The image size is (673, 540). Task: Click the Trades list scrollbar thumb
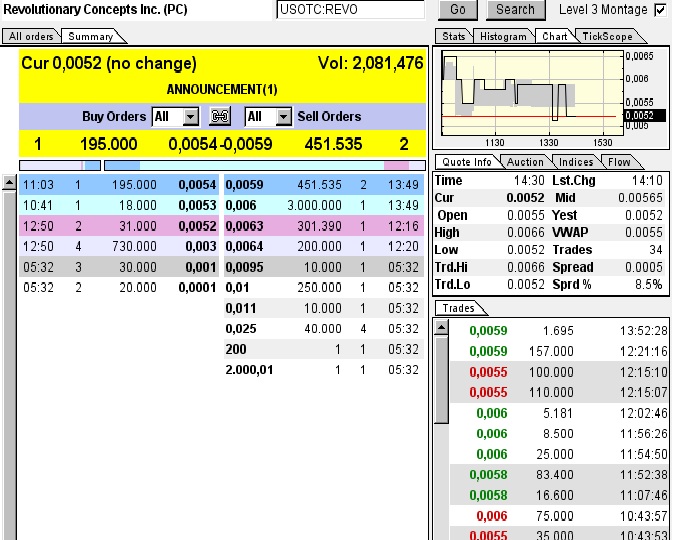click(x=441, y=379)
